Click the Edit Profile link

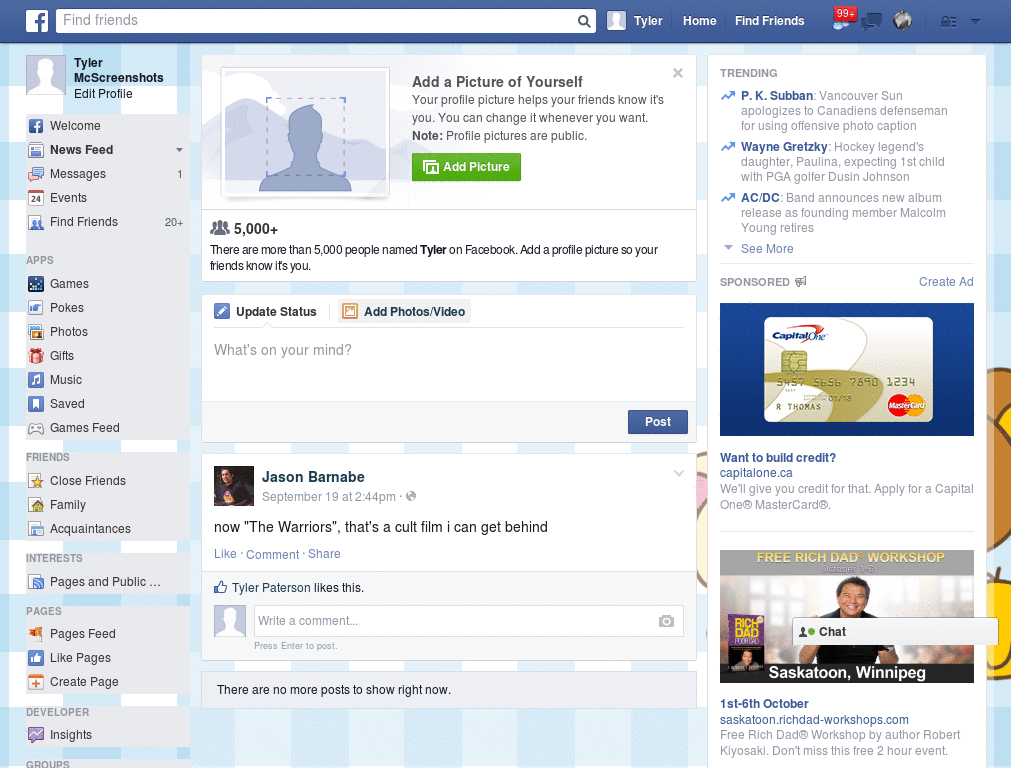(103, 94)
